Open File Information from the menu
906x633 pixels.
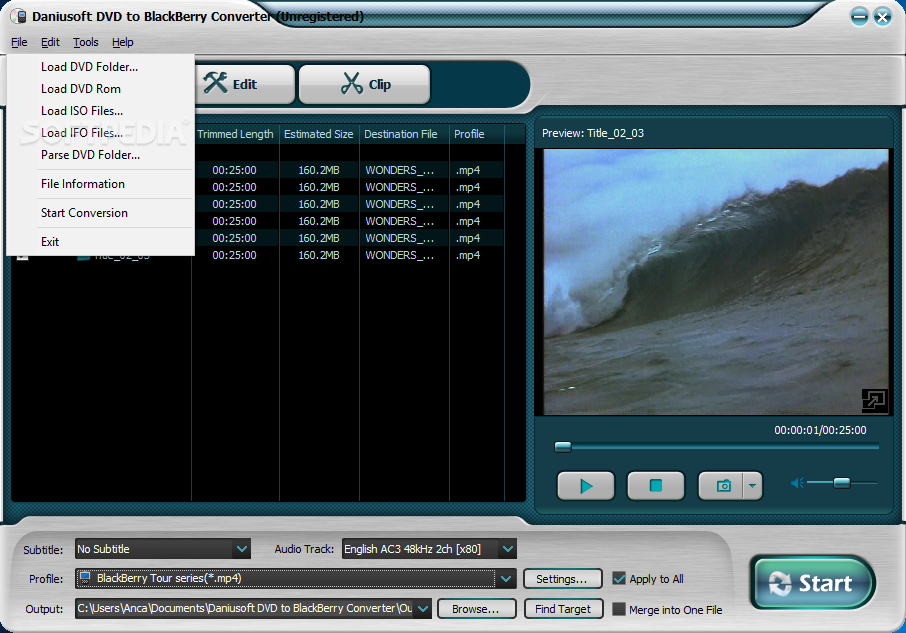[101, 184]
